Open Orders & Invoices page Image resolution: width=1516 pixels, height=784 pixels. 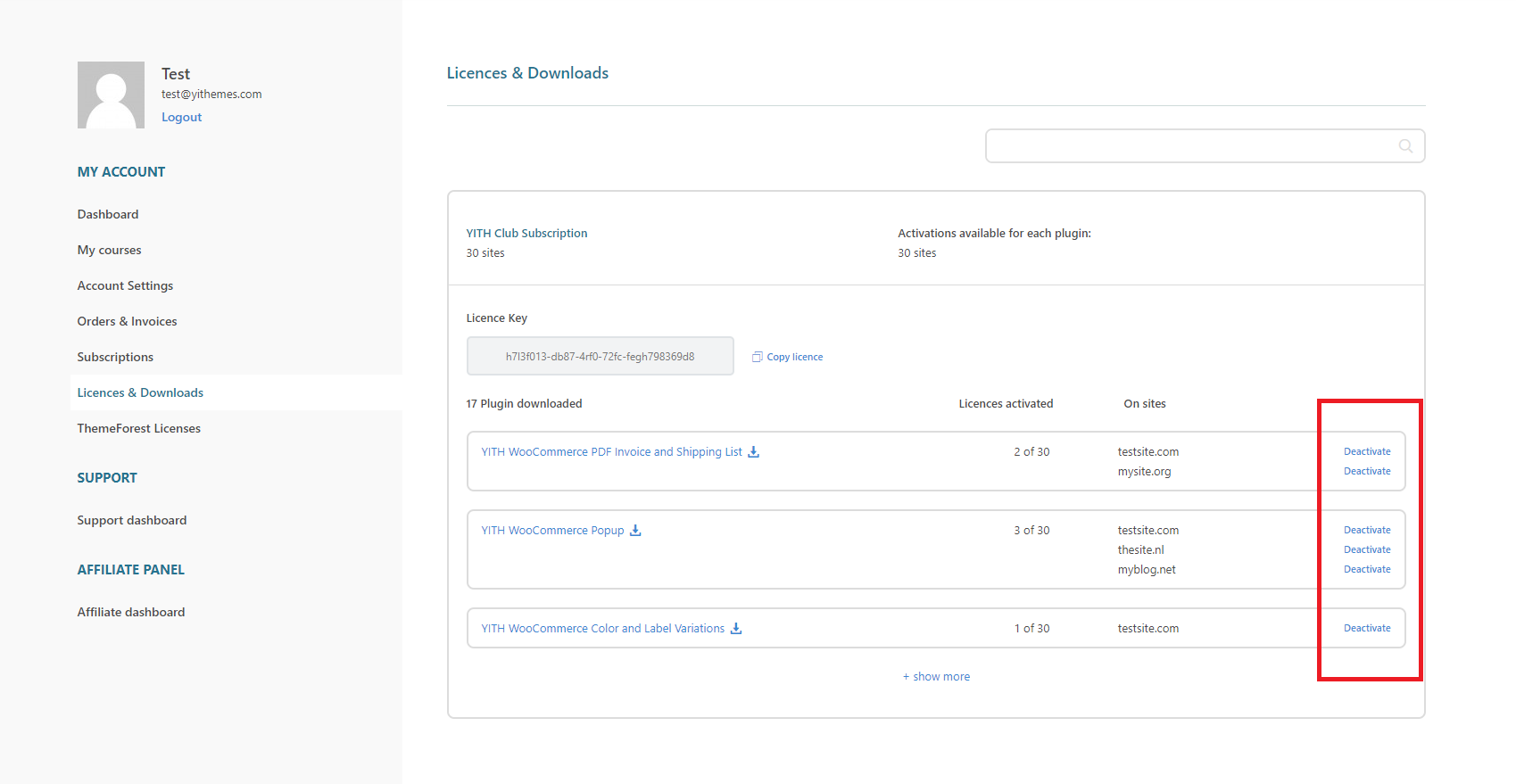click(127, 321)
